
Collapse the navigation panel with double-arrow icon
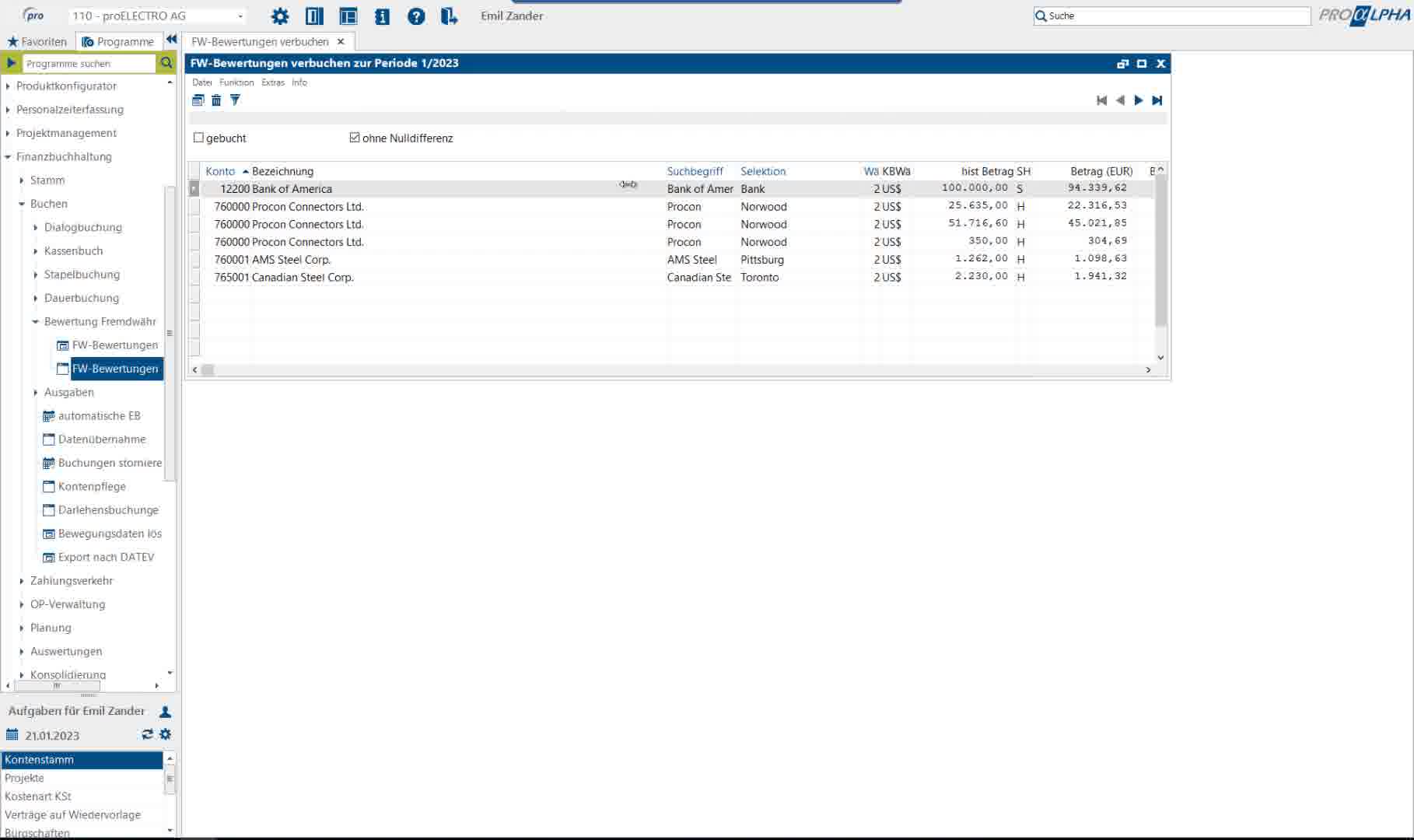[172, 40]
